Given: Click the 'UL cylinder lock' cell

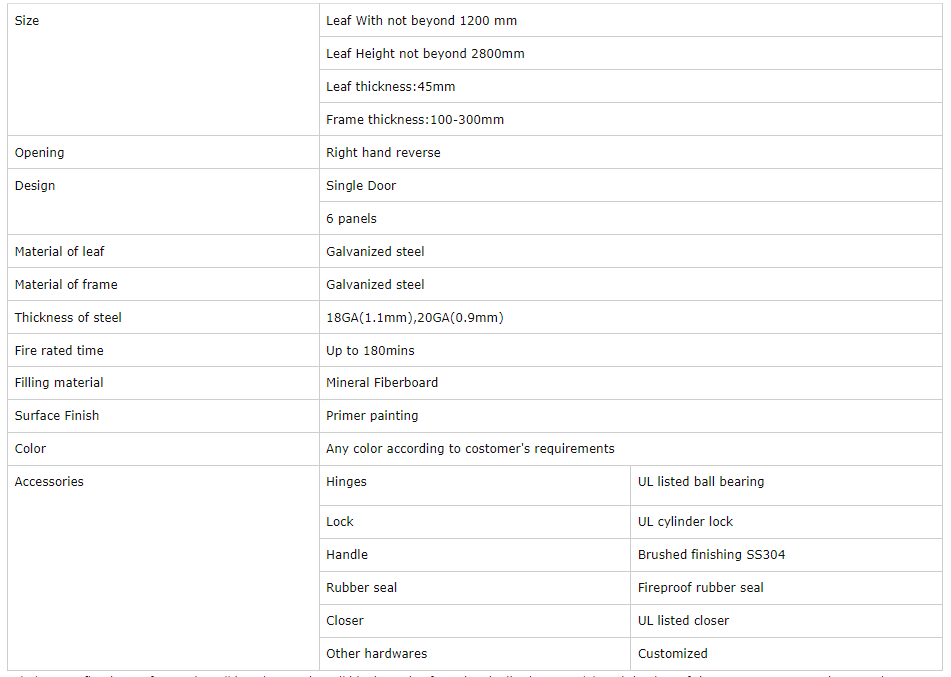Looking at the screenshot, I should 685,522.
